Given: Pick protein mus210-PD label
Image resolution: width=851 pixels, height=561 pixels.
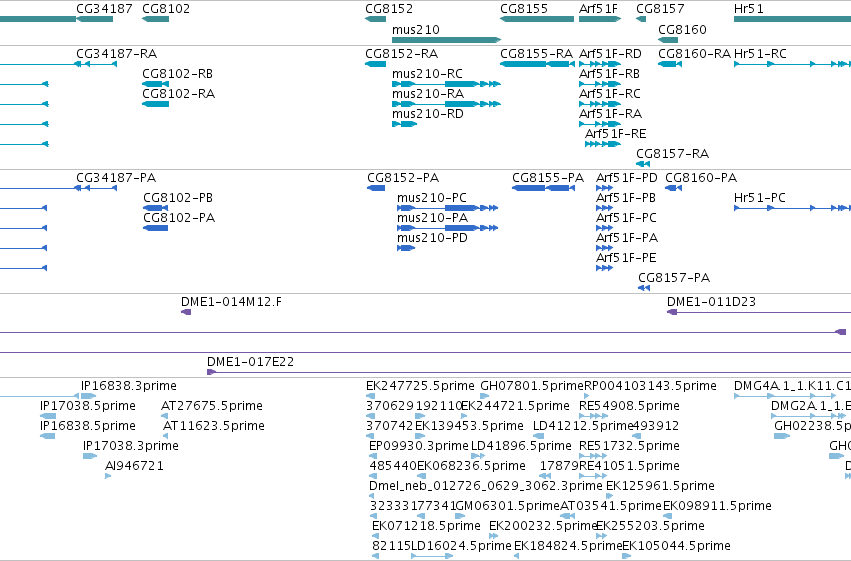Looking at the screenshot, I should (x=432, y=238).
